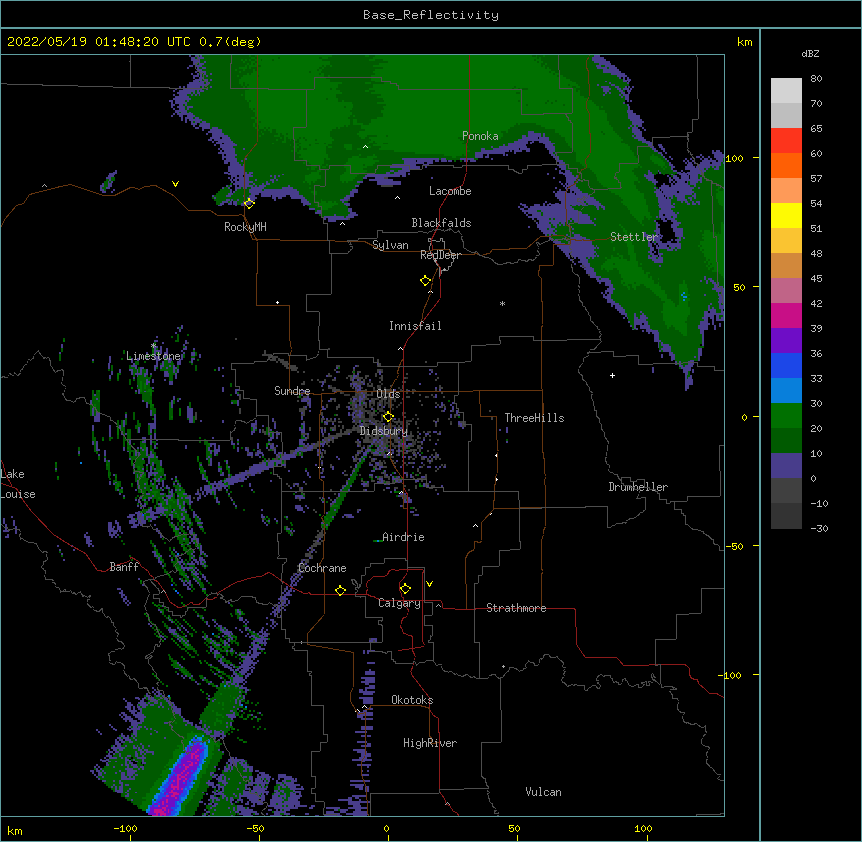Click the Drumheller town label

tap(638, 486)
